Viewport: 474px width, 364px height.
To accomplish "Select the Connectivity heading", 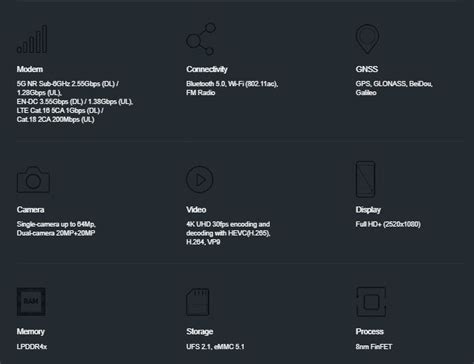I will point(207,69).
